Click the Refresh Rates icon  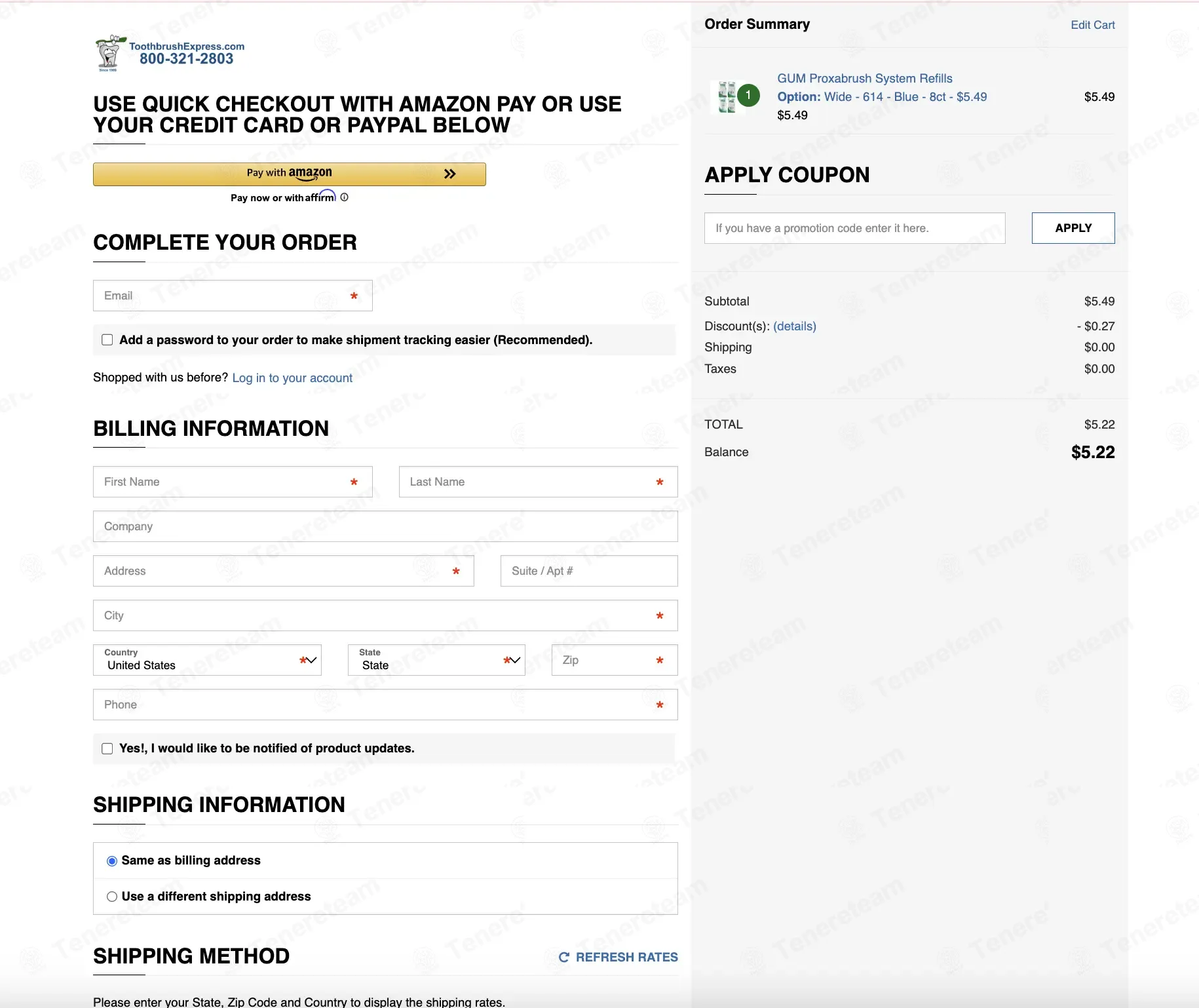point(563,958)
